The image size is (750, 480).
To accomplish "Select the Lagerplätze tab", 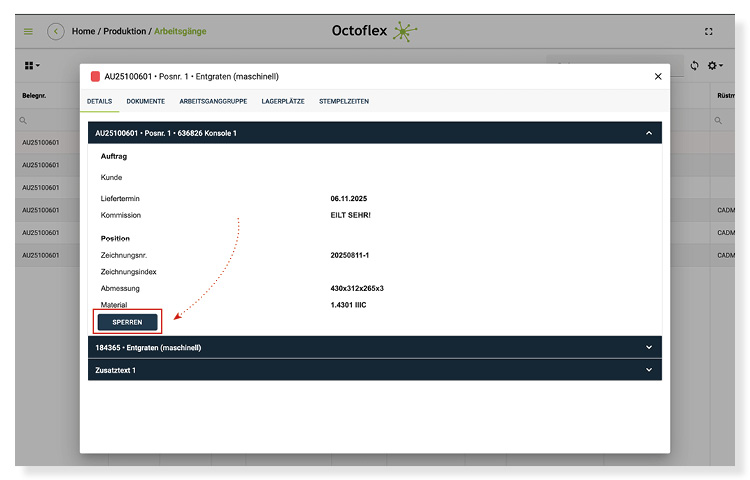I will pyautogui.click(x=282, y=101).
